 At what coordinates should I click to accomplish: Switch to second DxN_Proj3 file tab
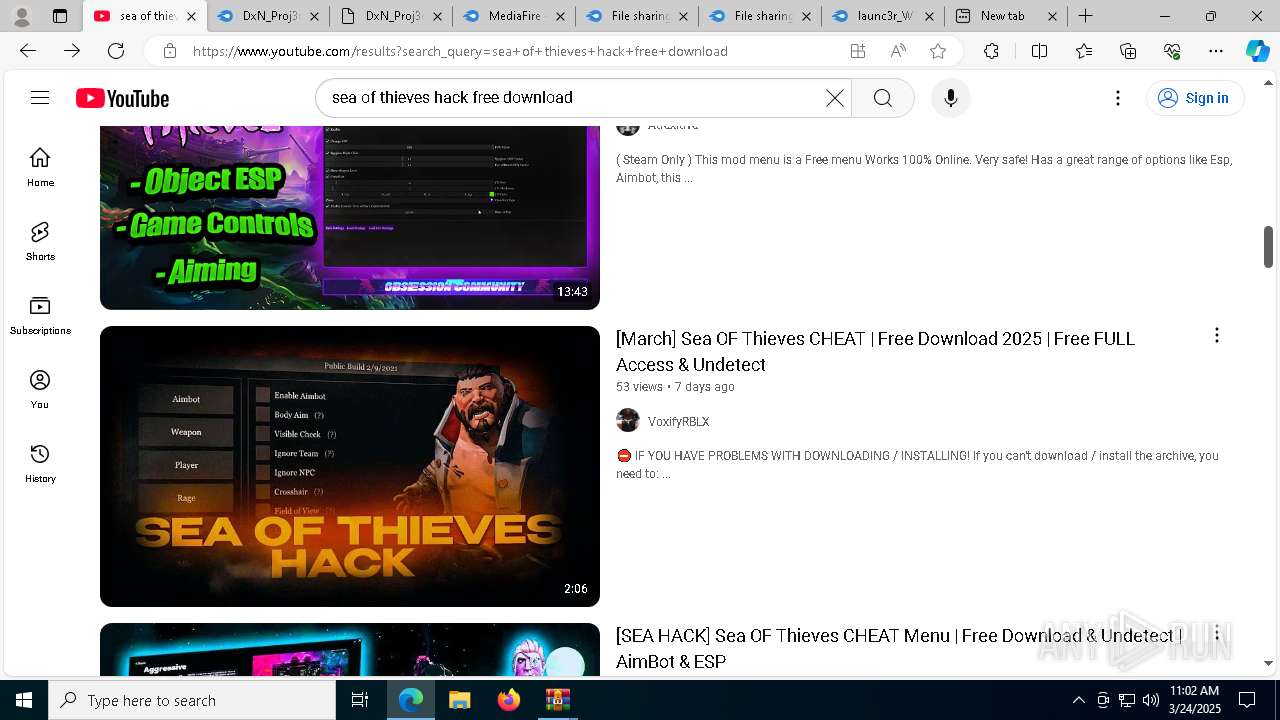tap(391, 16)
